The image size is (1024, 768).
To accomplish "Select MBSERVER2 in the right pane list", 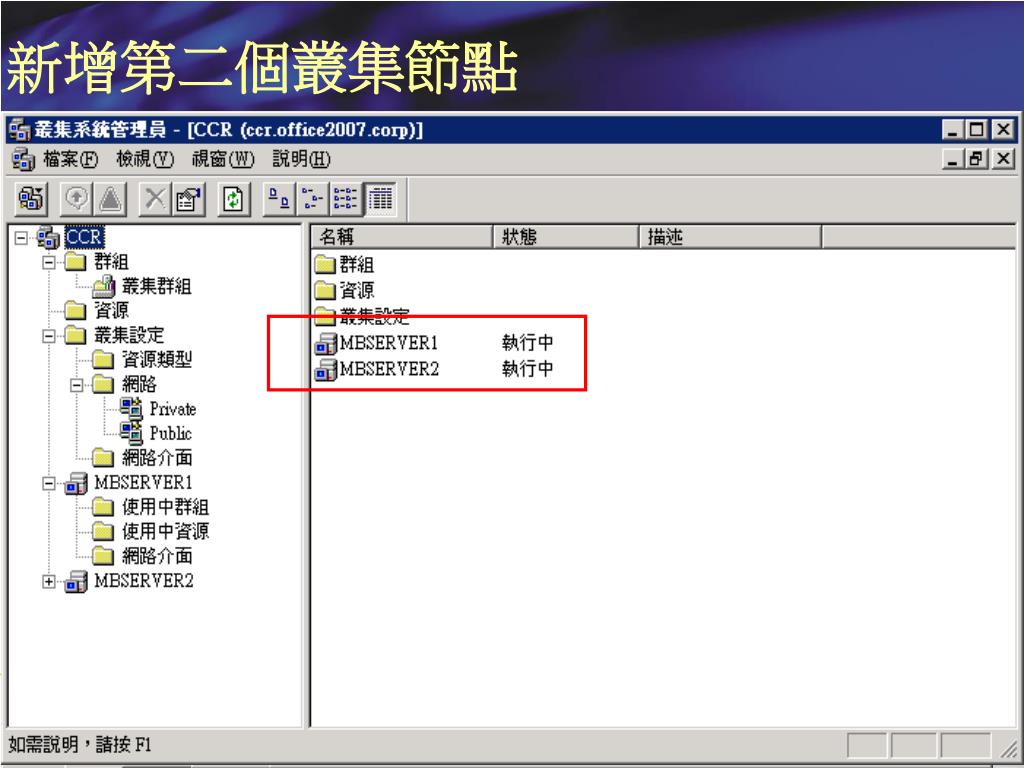I will coord(377,369).
